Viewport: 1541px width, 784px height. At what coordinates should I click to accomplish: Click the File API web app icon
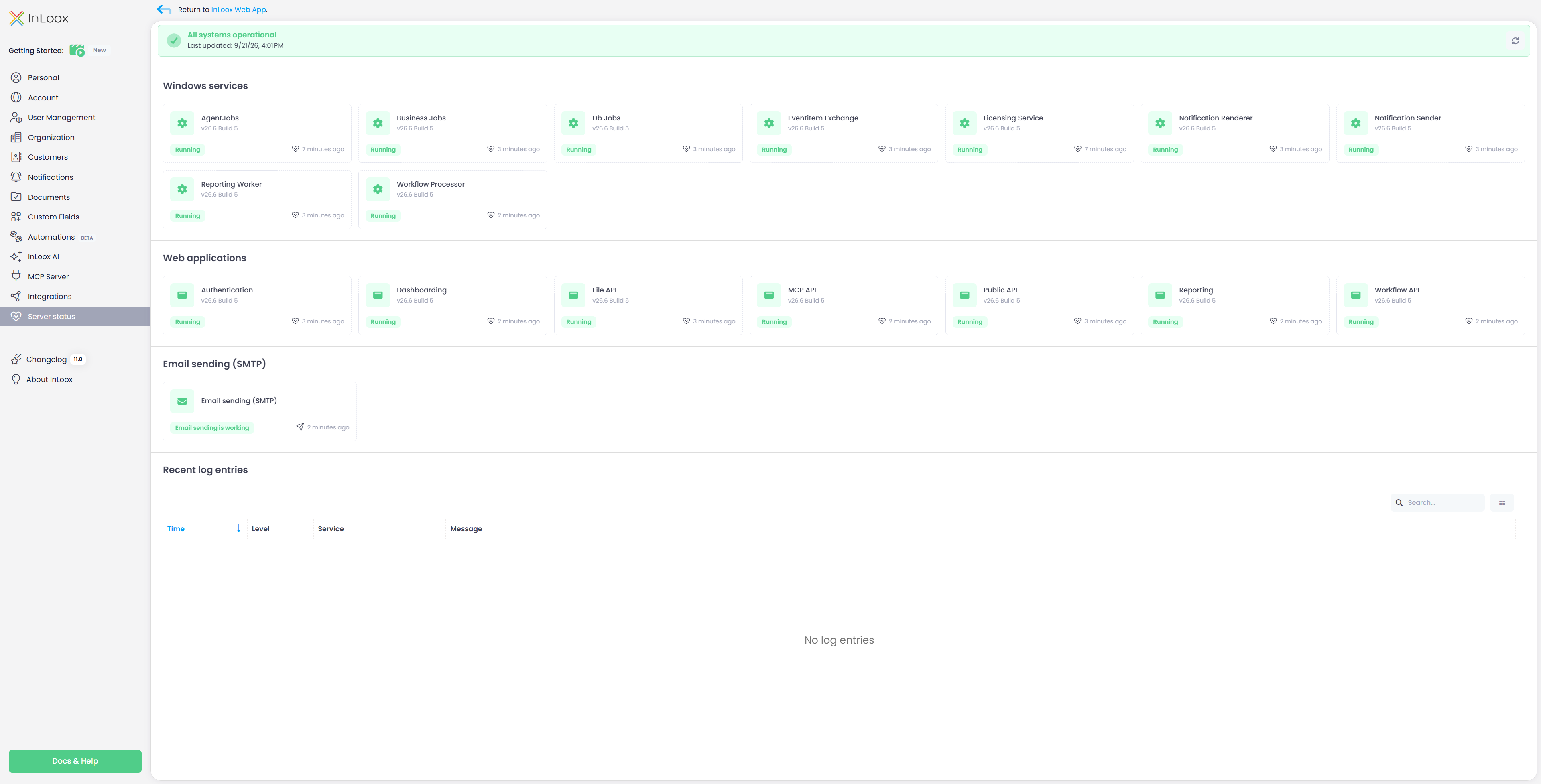574,295
